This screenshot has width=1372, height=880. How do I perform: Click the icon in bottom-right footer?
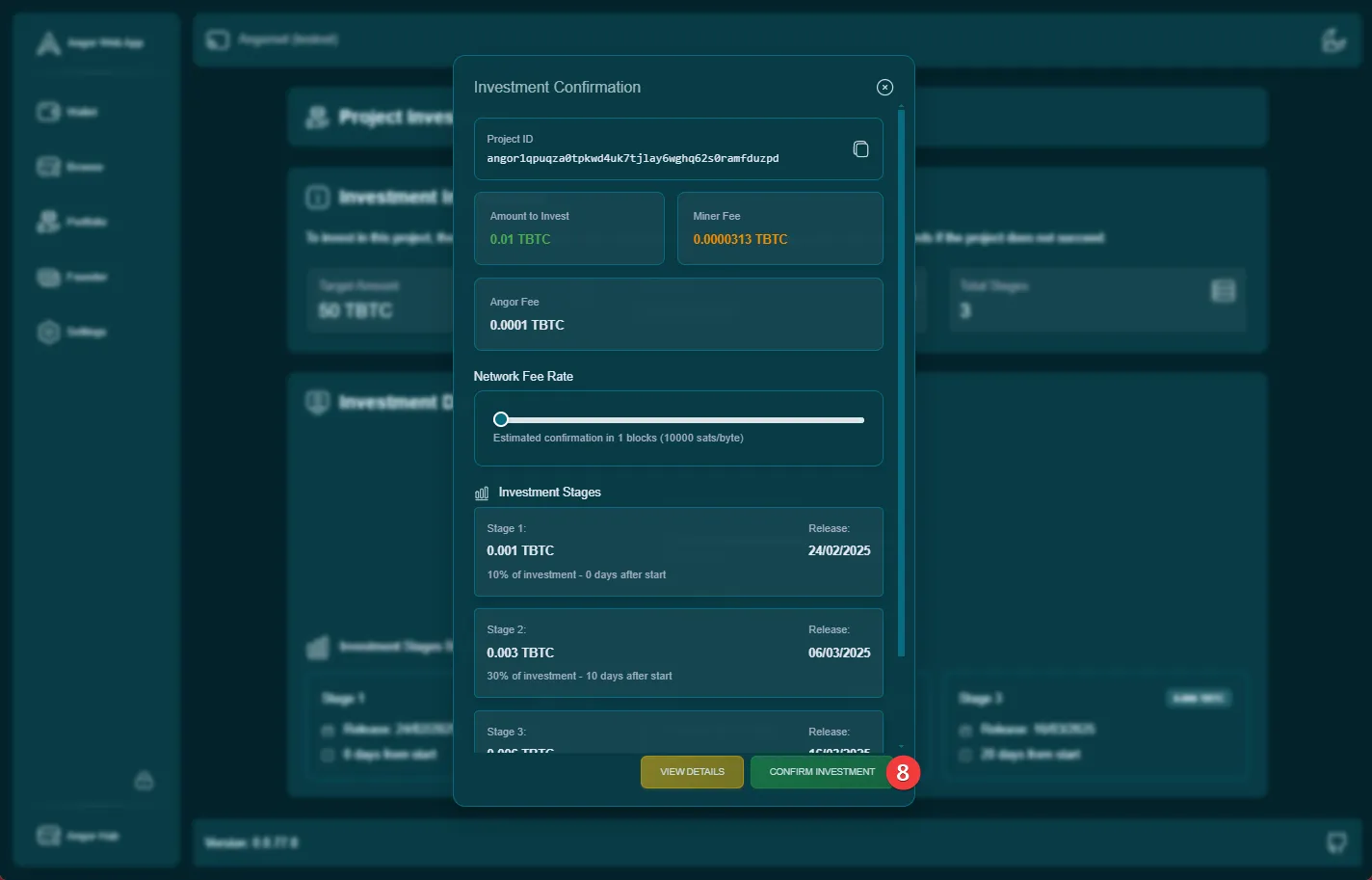1336,842
